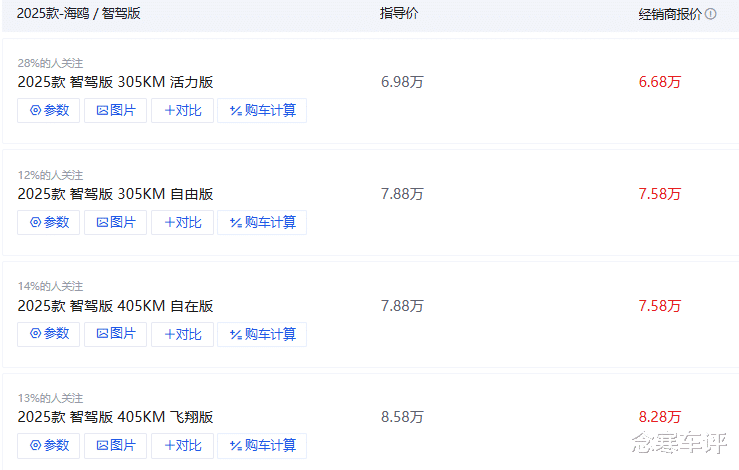This screenshot has height=470, width=739.
Task: Click the info icon beside 经销商报价
Action: point(711,15)
